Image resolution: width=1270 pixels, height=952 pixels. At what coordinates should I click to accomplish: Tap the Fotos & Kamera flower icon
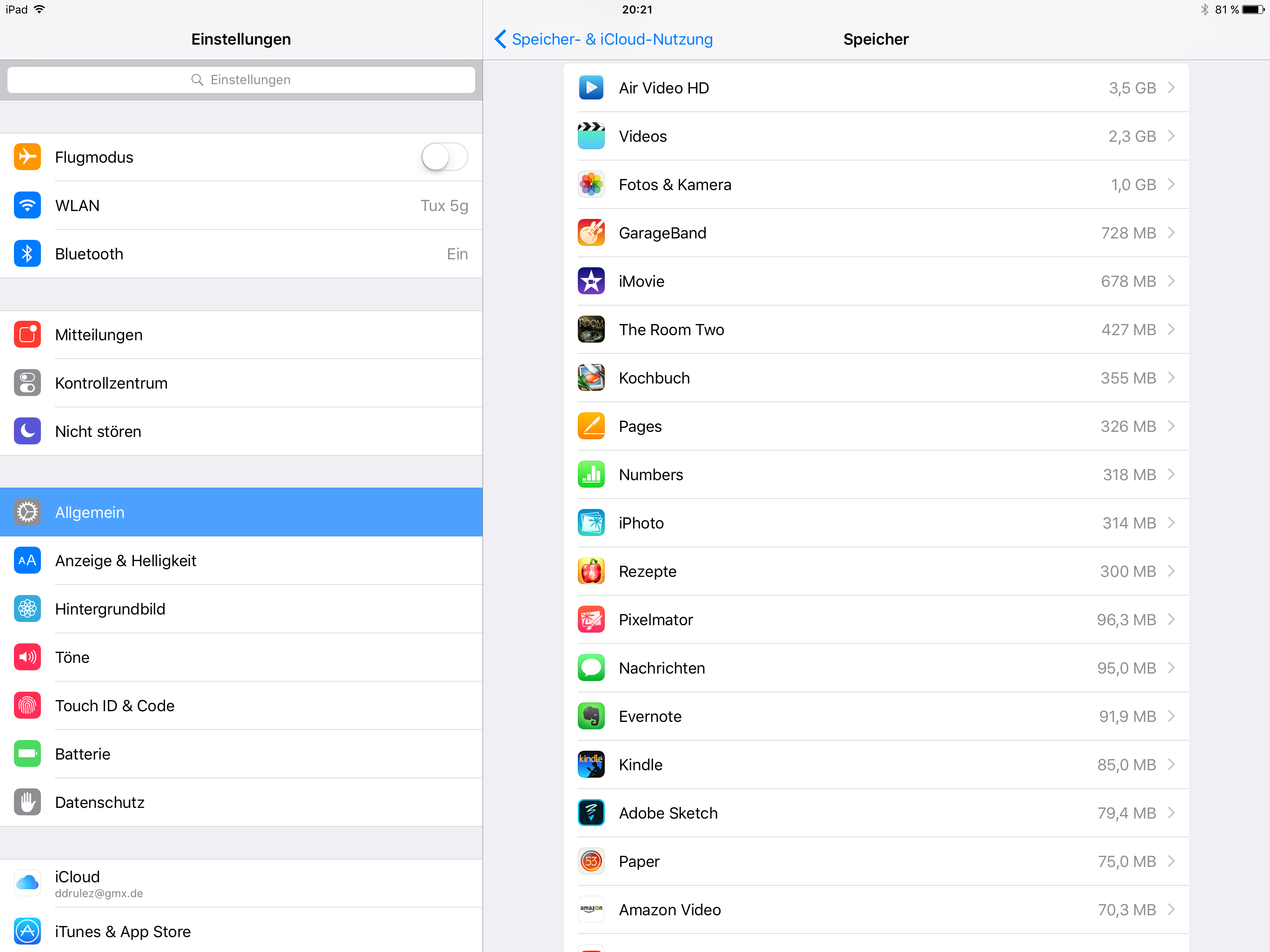[591, 185]
